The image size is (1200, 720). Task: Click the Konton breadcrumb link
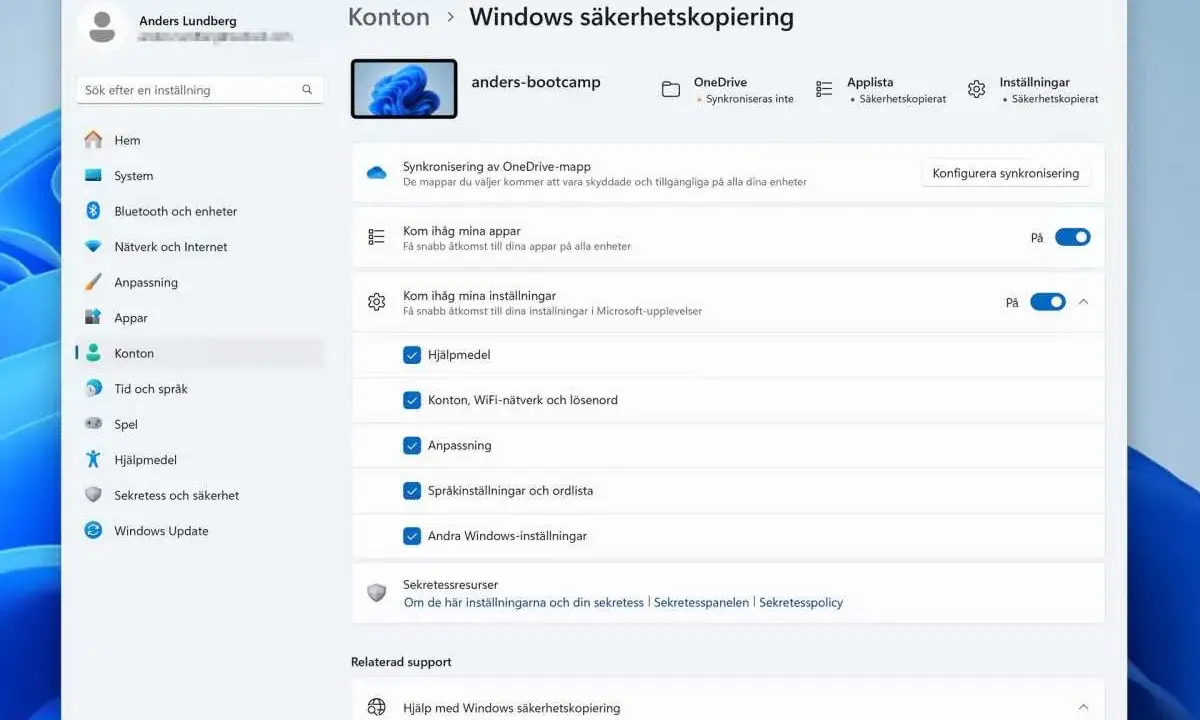(389, 17)
